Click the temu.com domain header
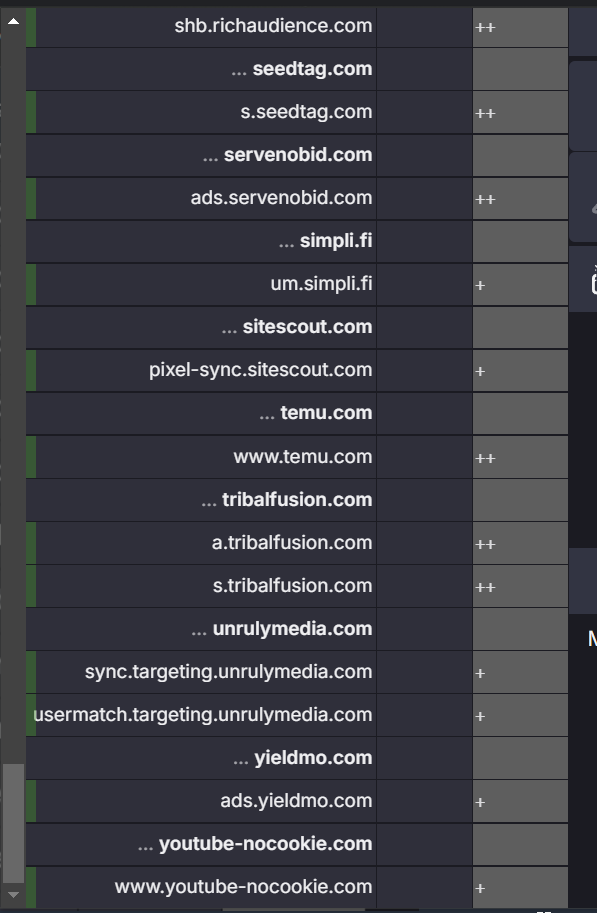Viewport: 597px width, 913px height. [x=201, y=413]
